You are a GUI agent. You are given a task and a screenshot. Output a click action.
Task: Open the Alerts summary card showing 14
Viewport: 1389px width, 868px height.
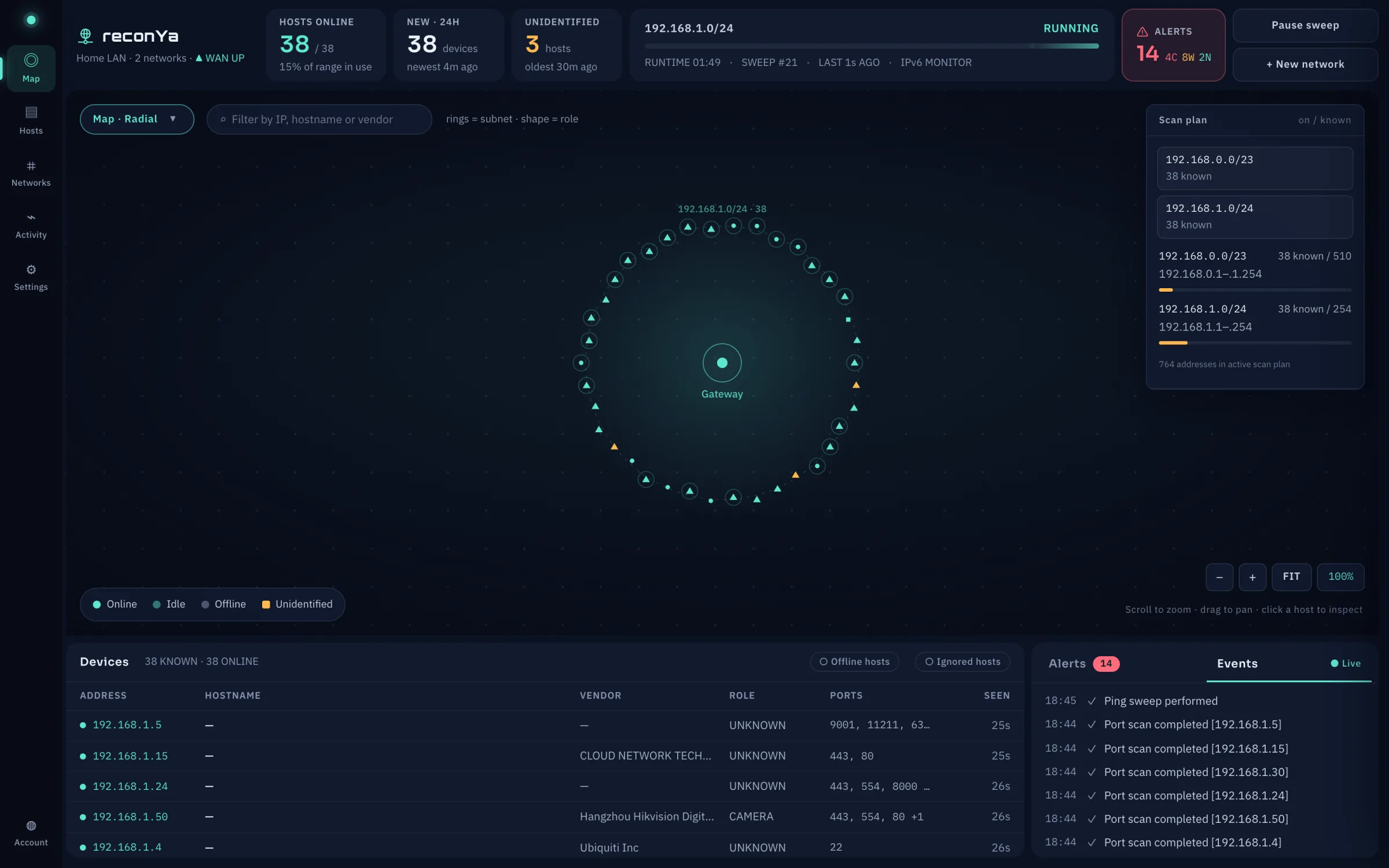point(1173,45)
